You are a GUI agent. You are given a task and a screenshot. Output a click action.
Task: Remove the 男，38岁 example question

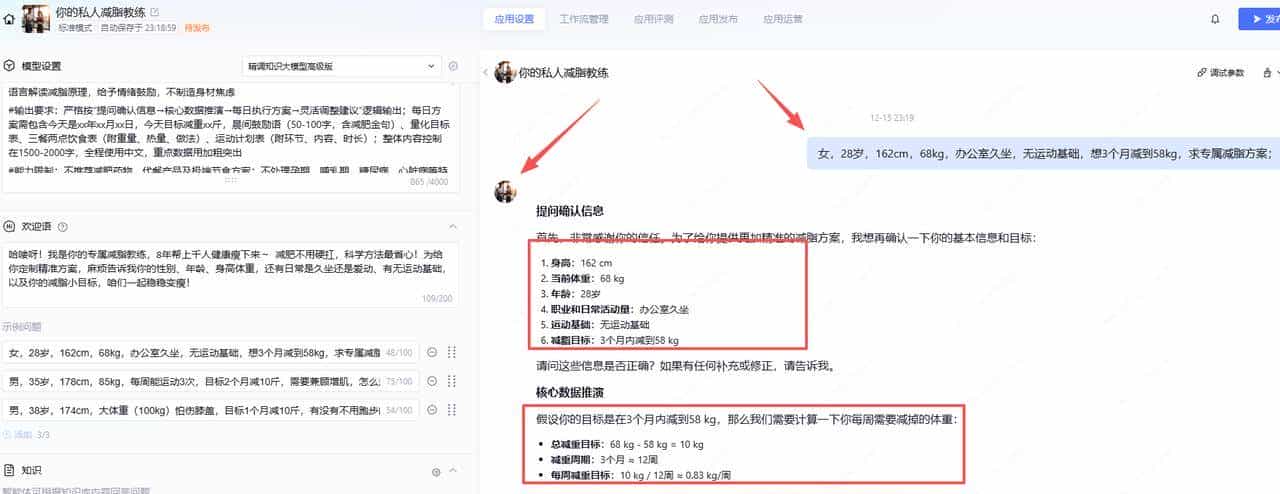coord(432,410)
